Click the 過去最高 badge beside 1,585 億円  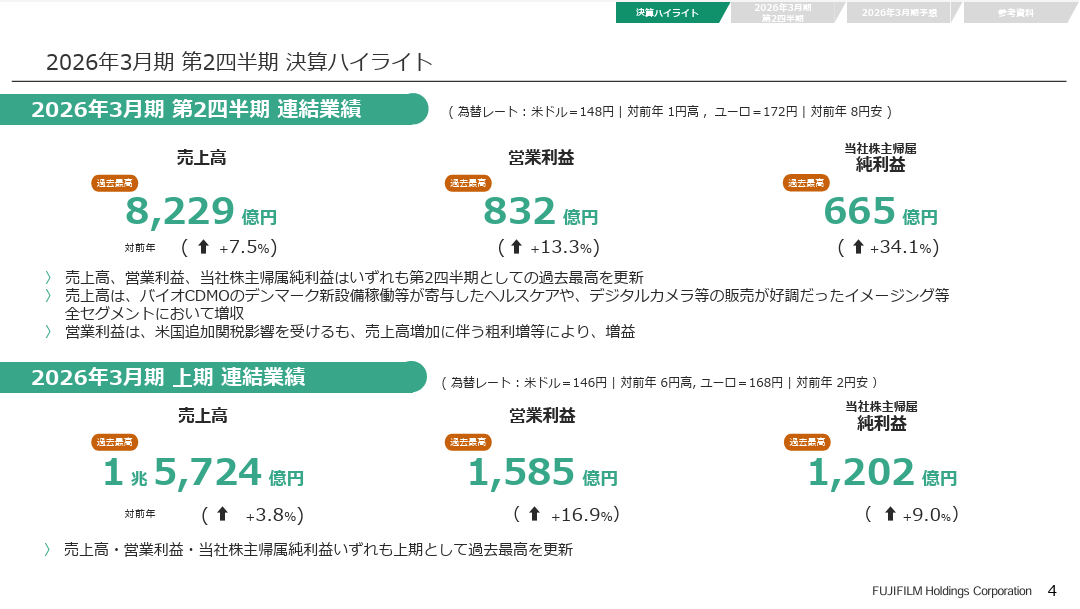[x=468, y=442]
